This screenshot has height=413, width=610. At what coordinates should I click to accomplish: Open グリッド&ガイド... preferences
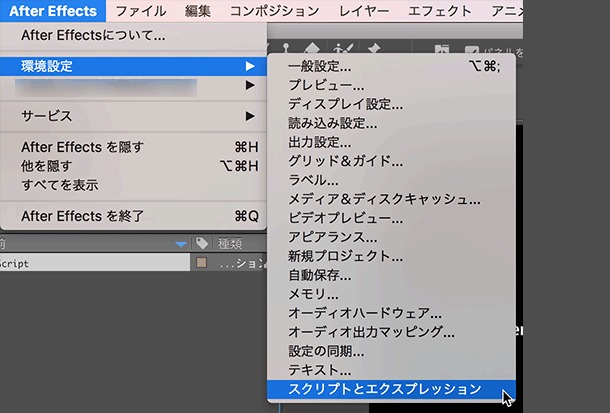point(391,161)
